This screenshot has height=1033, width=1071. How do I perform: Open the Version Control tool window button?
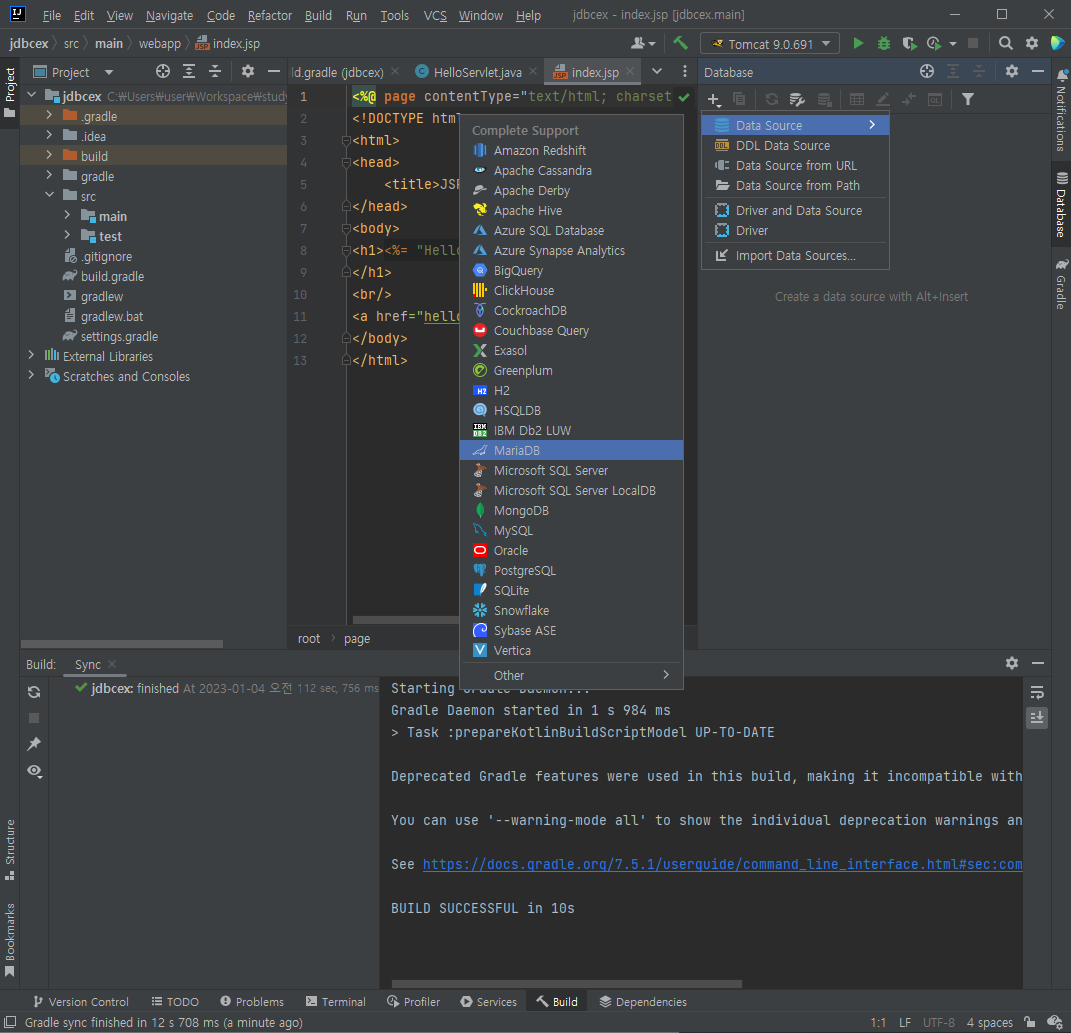coord(81,1002)
